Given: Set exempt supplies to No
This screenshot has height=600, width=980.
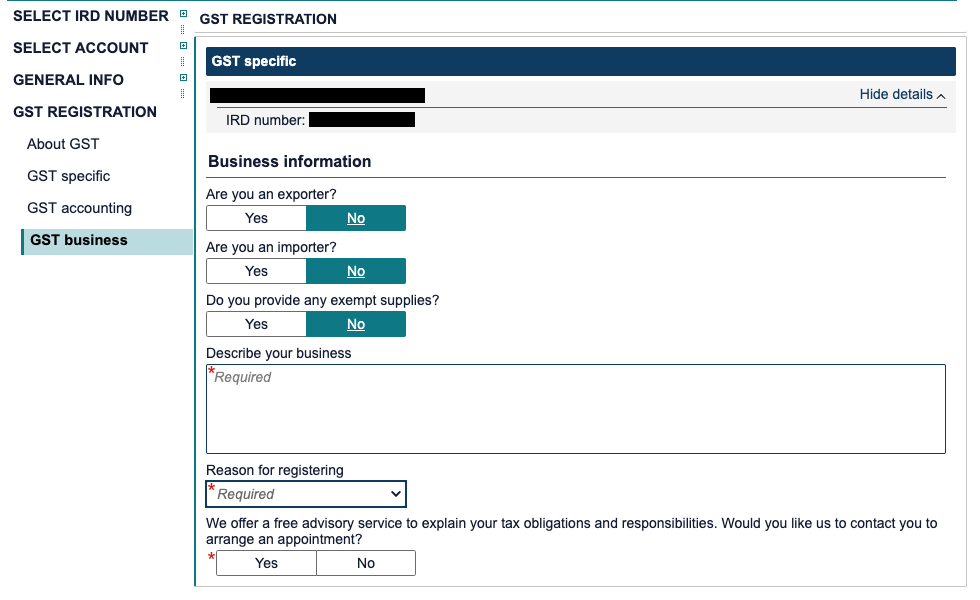Looking at the screenshot, I should click(356, 324).
